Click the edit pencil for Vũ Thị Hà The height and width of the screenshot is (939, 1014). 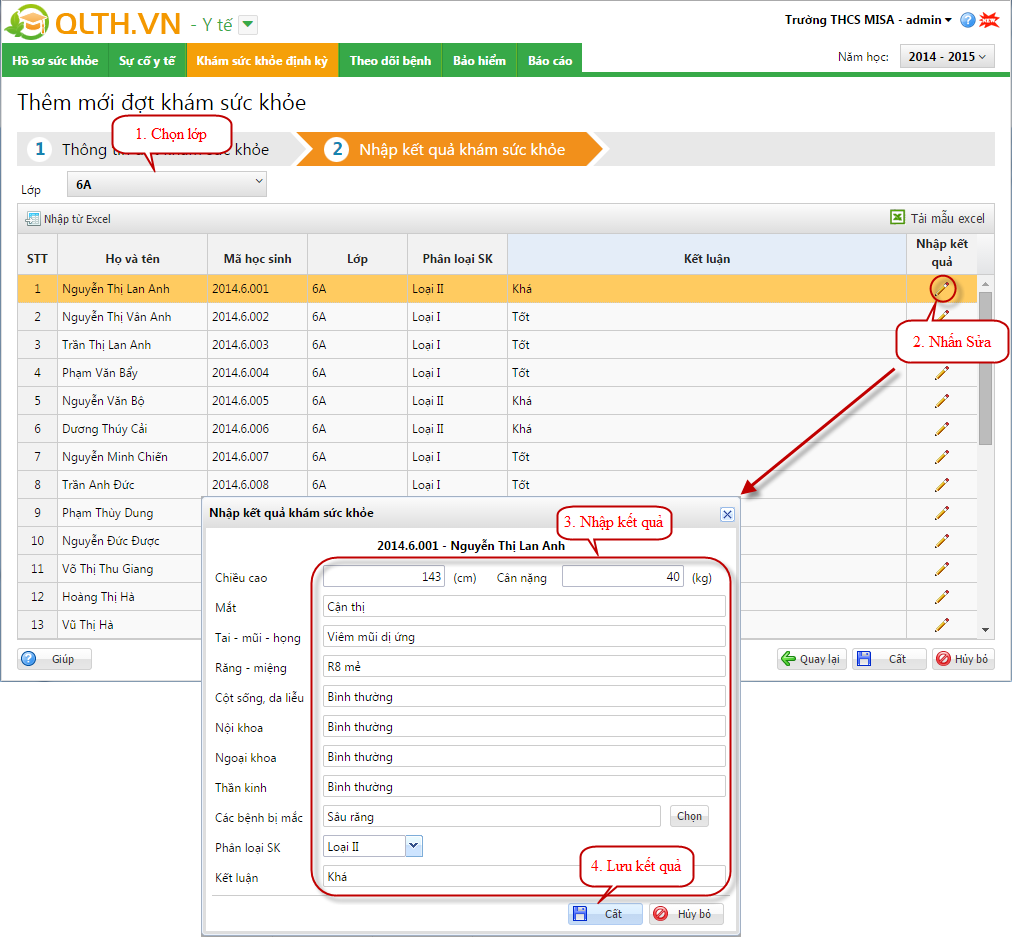941,625
